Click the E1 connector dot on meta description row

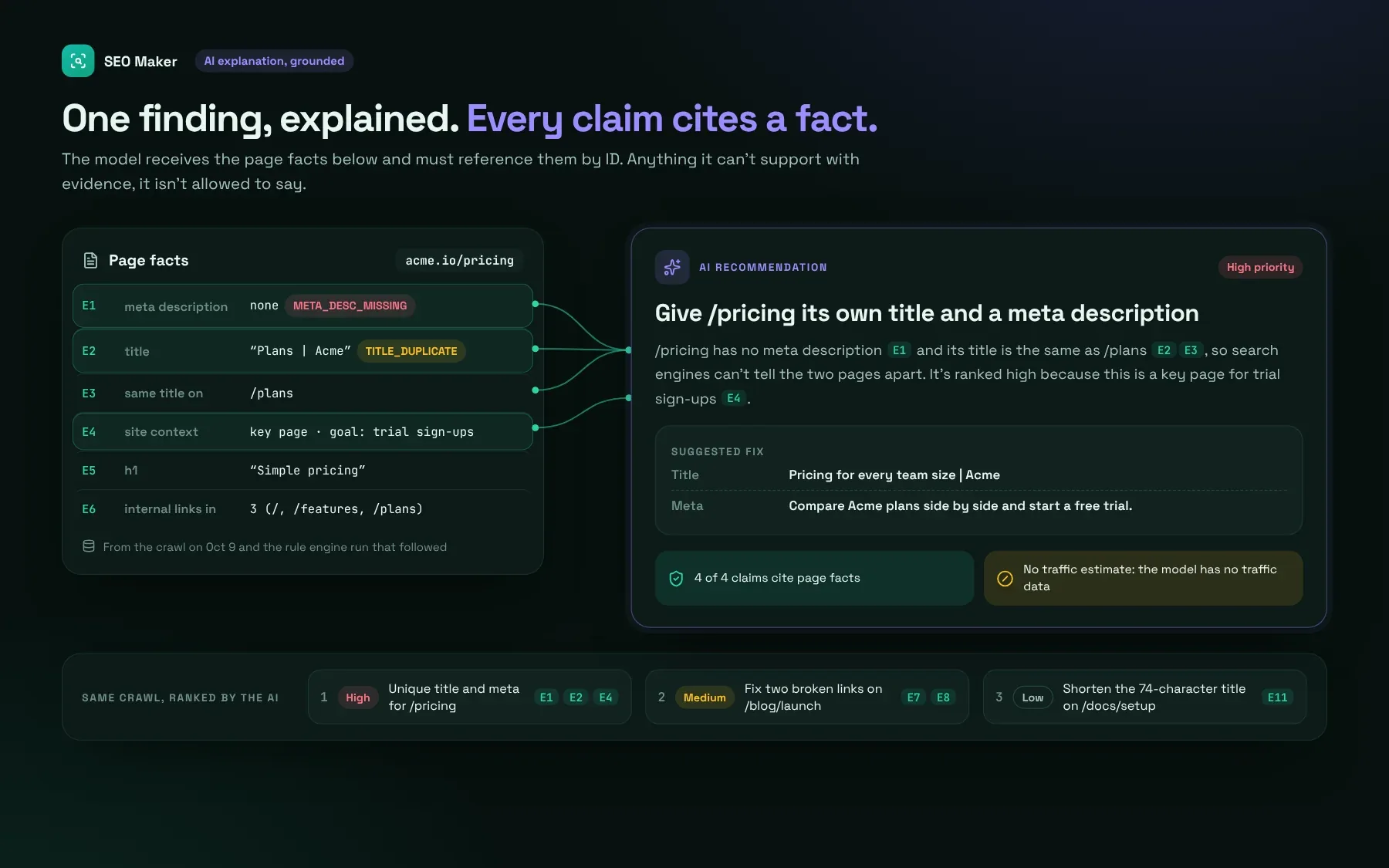point(536,304)
